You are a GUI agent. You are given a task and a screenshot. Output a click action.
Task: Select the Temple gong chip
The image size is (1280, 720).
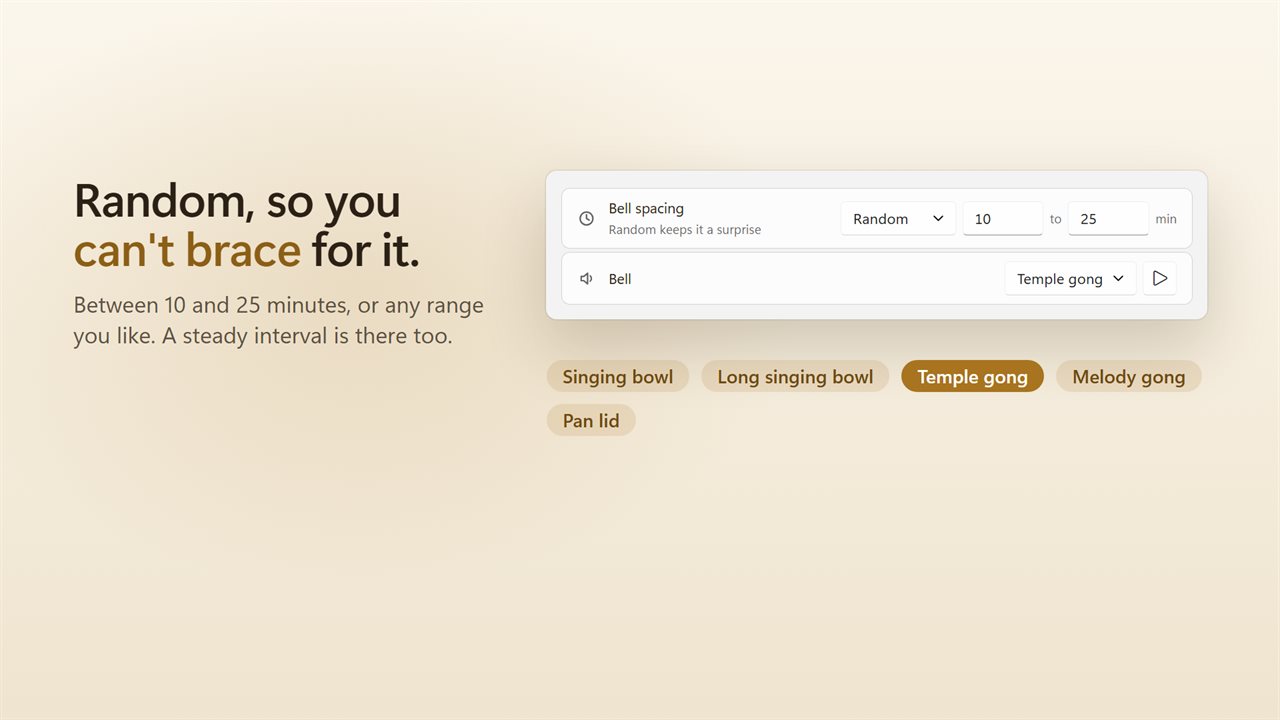tap(972, 377)
